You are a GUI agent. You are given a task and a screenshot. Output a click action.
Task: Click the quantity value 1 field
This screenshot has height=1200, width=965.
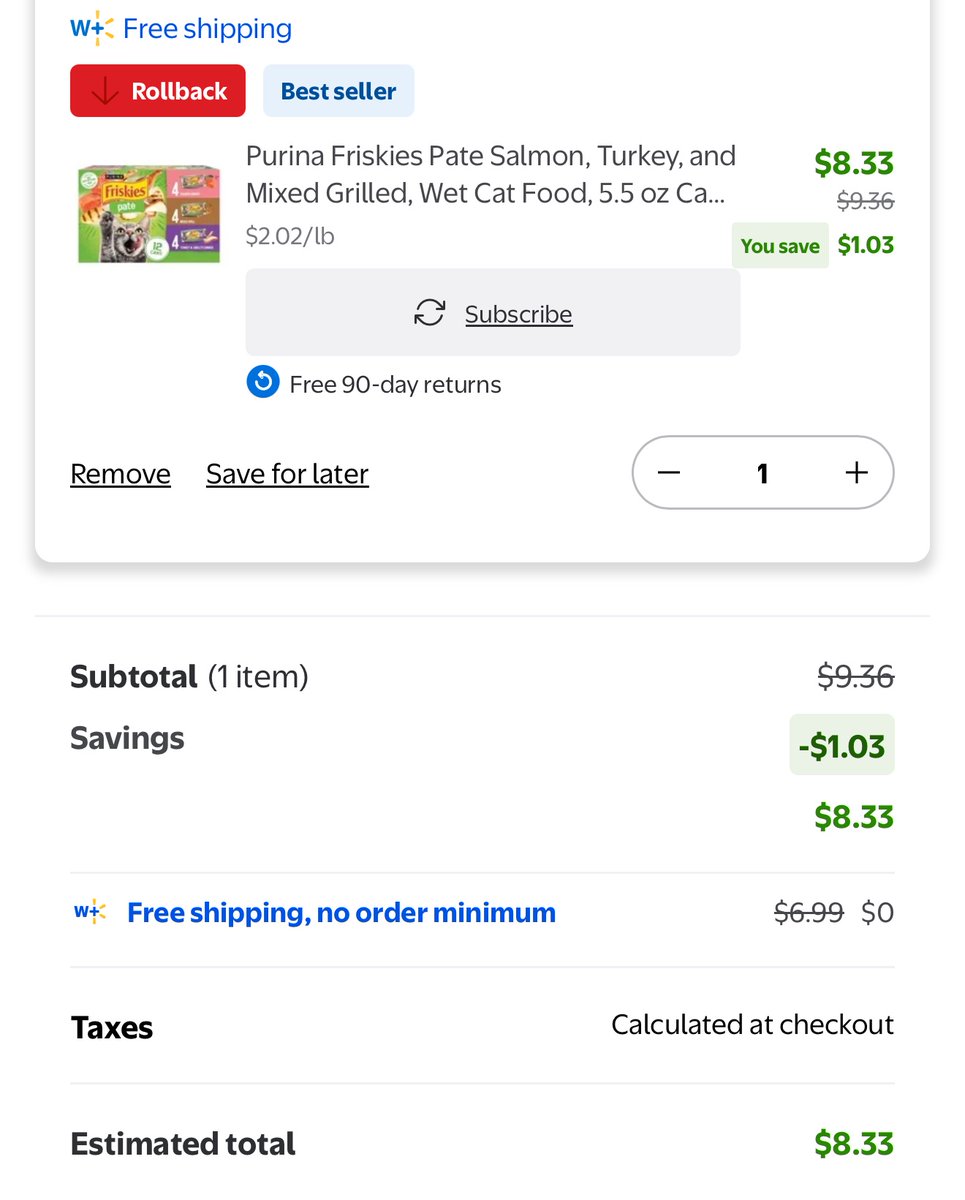[x=763, y=473]
